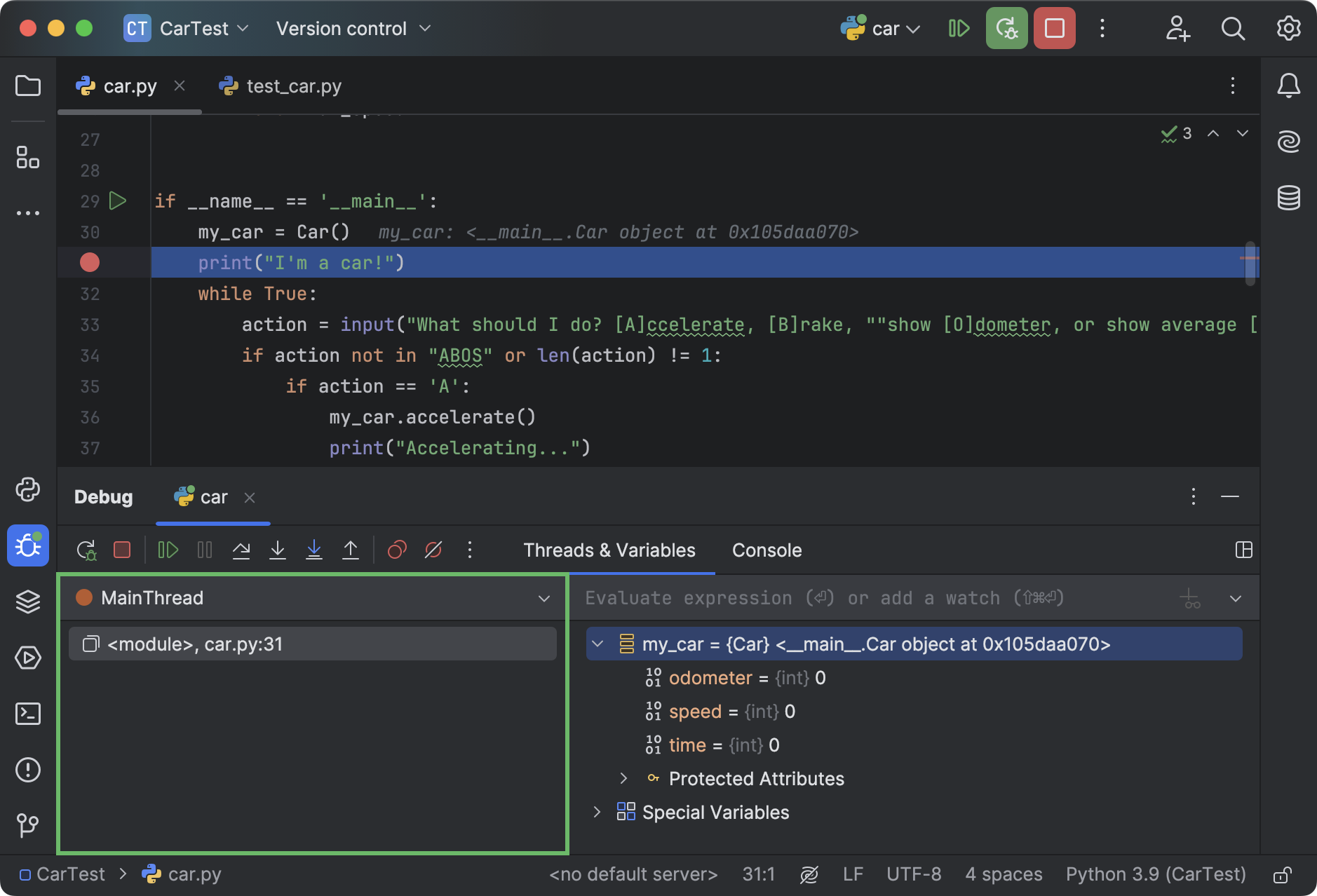Stop the running debug session

point(122,550)
